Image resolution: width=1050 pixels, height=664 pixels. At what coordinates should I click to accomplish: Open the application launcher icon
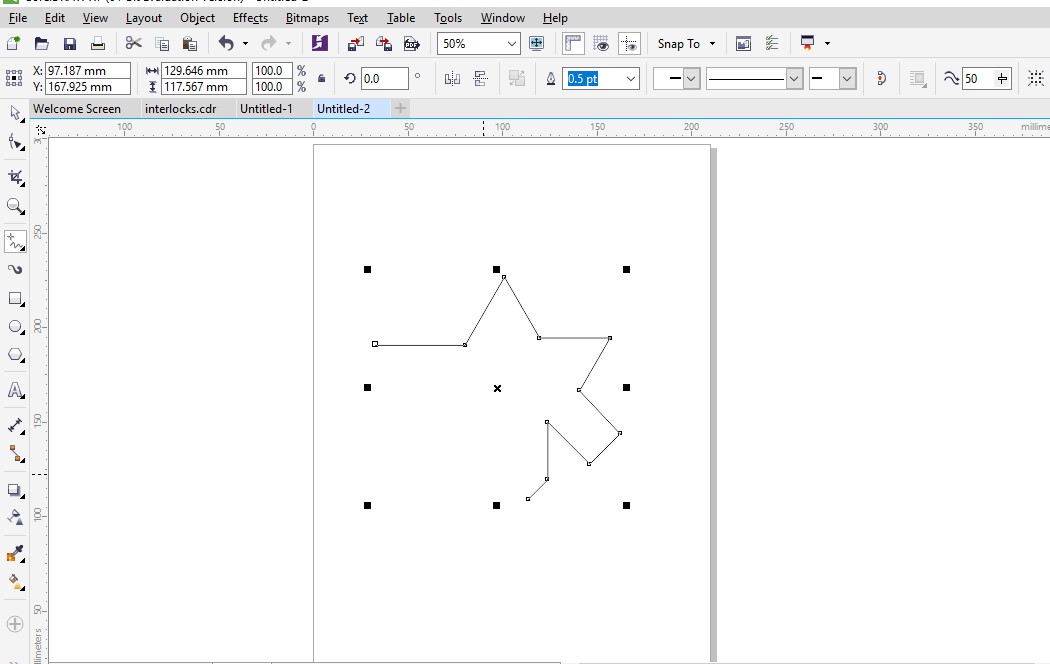(x=808, y=44)
